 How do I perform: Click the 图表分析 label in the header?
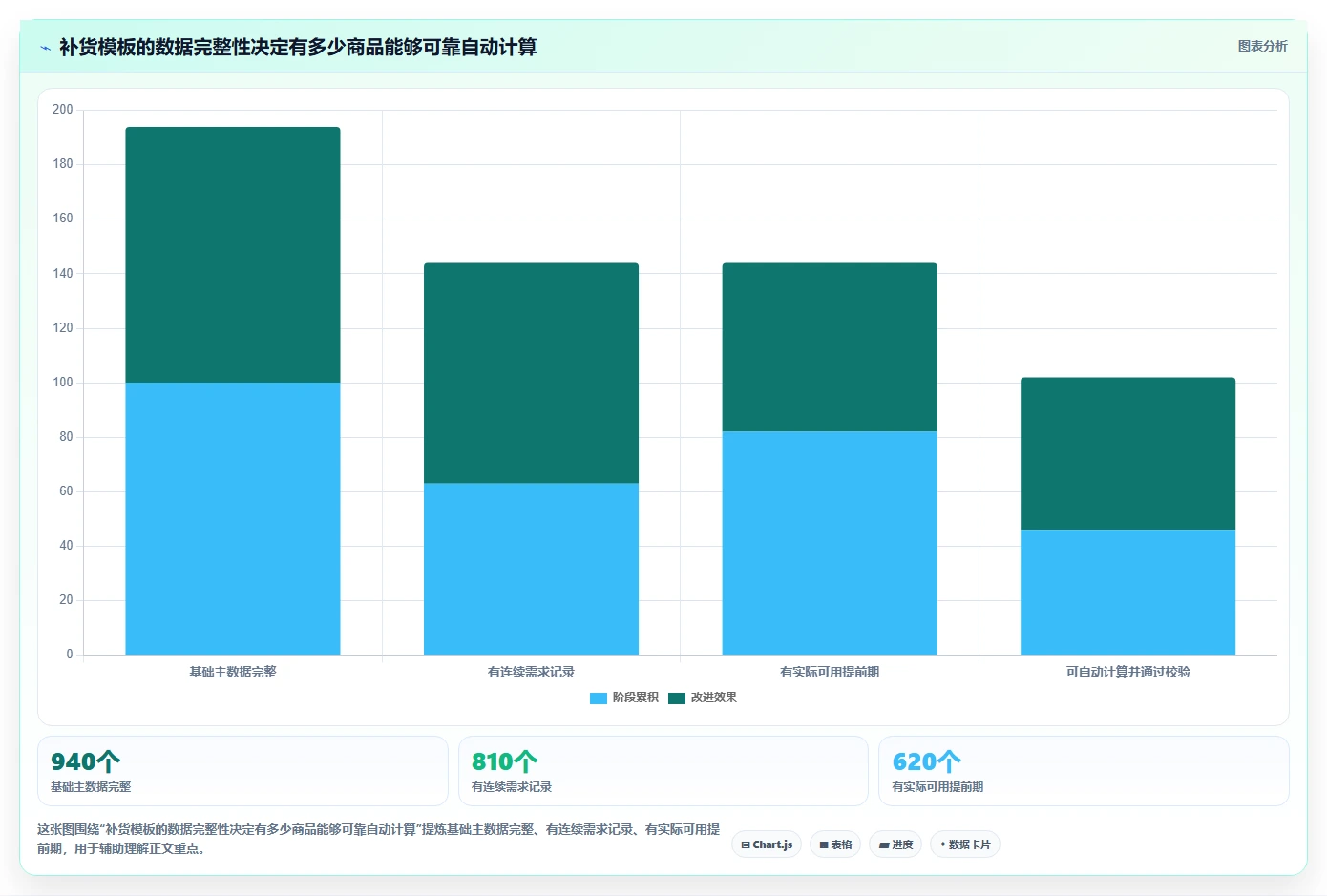pyautogui.click(x=1262, y=46)
